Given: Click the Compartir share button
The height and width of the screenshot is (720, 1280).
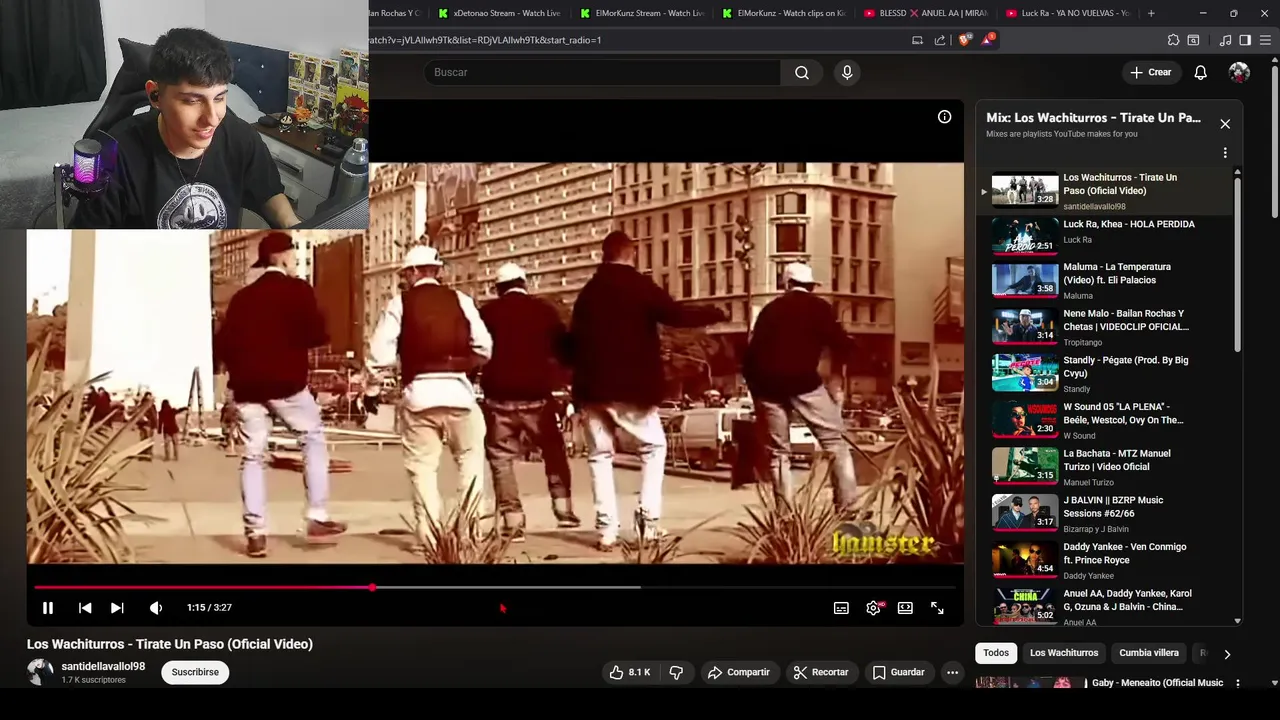Looking at the screenshot, I should (738, 672).
